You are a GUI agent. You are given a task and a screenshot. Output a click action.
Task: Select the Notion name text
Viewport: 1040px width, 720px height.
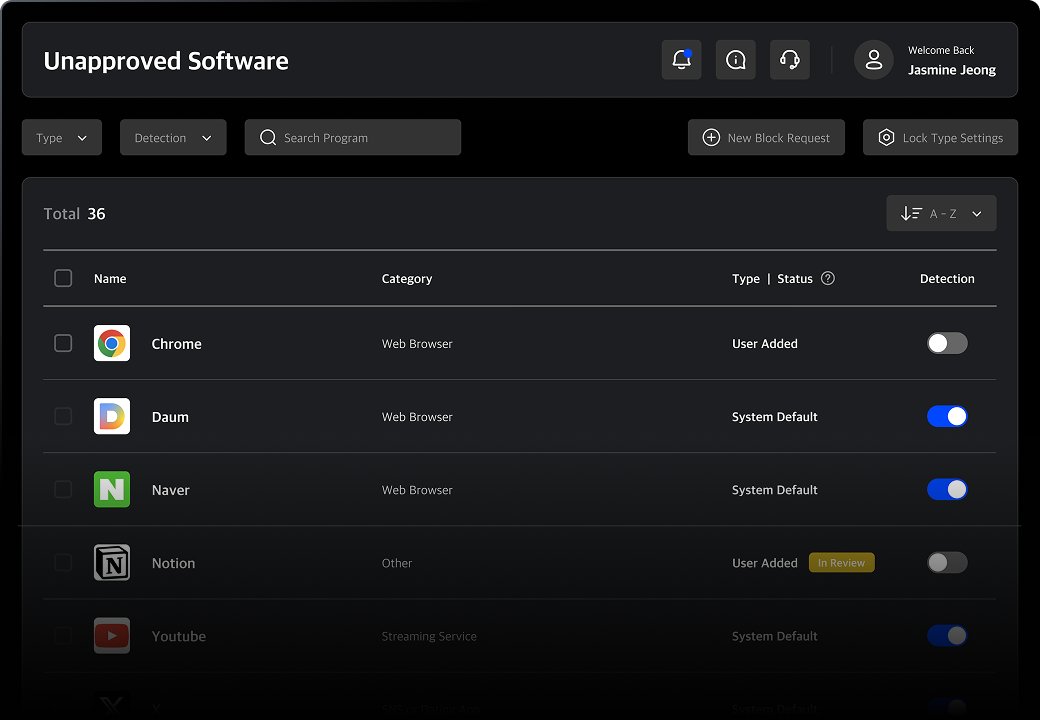(x=173, y=563)
